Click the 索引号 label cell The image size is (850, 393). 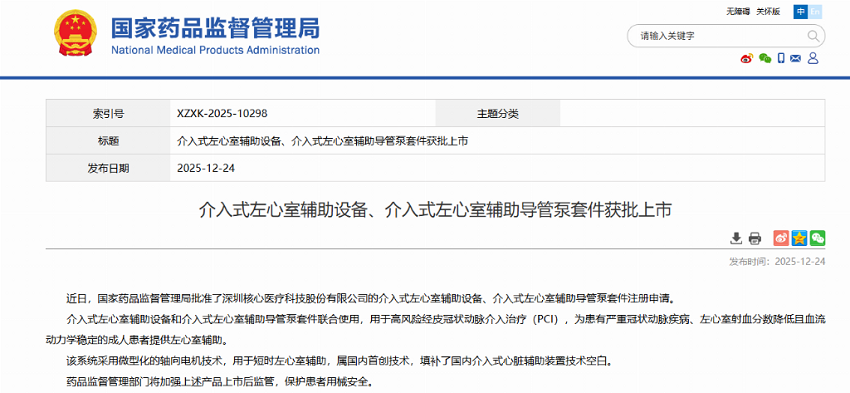coord(108,114)
